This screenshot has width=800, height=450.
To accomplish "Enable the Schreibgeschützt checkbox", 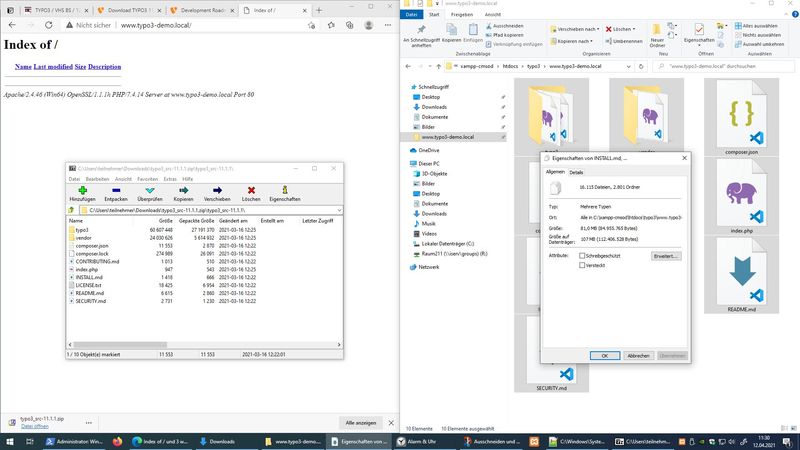I will coord(584,256).
